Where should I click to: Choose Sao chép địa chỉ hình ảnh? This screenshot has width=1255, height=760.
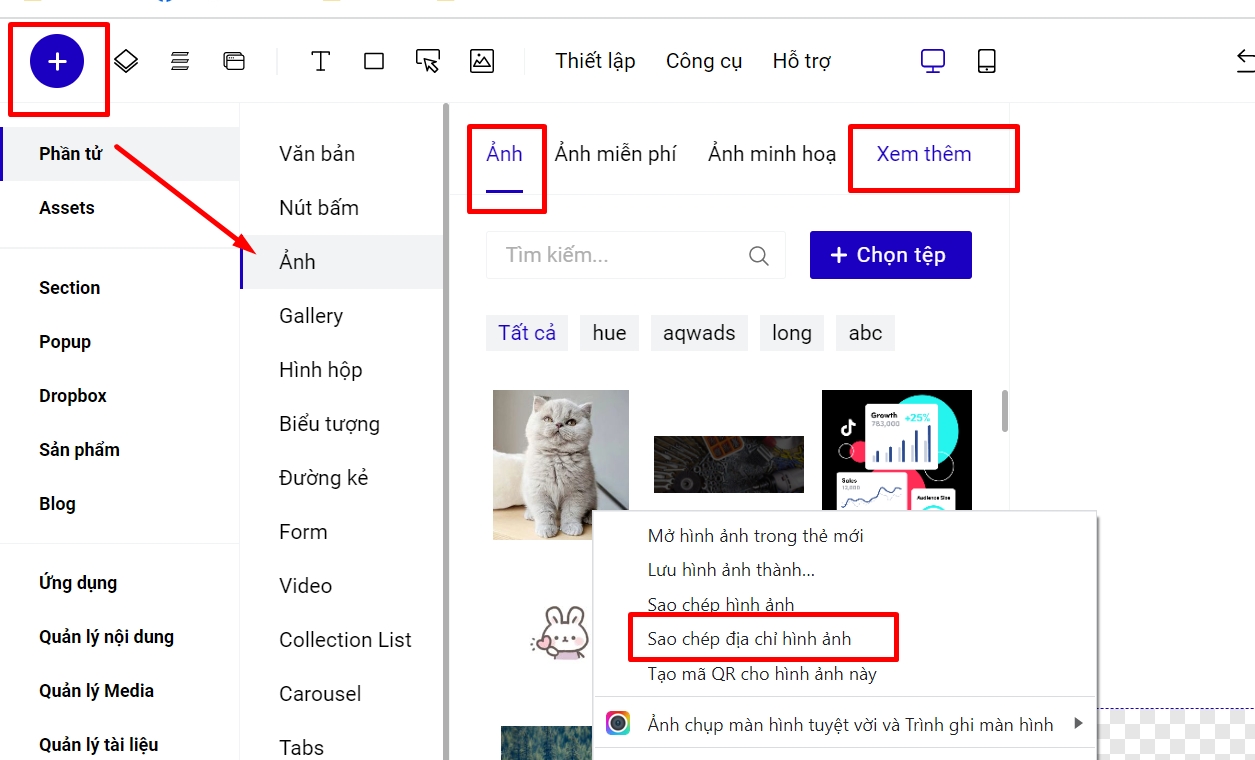[749, 639]
